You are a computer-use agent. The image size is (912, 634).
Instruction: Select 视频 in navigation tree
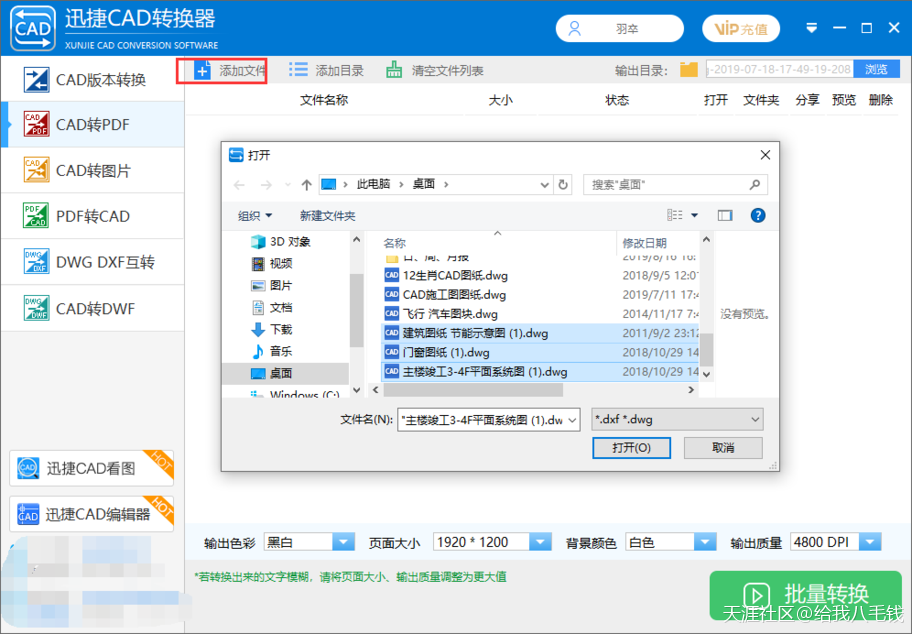tap(272, 263)
